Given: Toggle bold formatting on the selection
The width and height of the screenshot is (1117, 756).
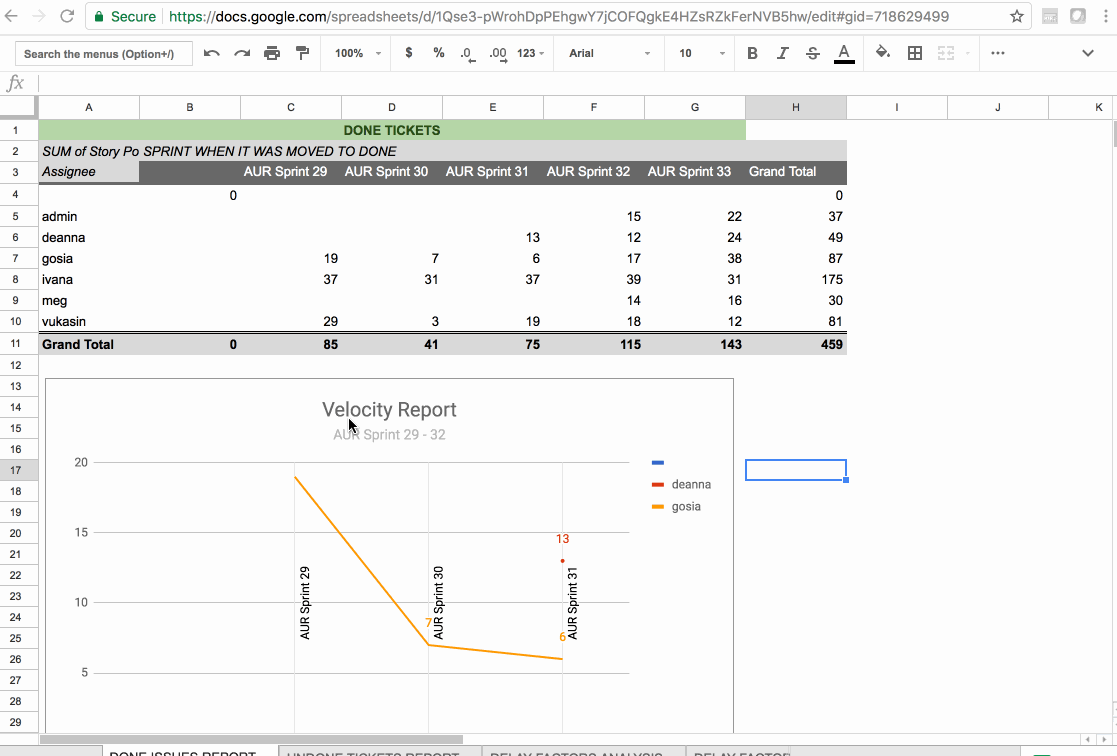Looking at the screenshot, I should click(752, 52).
